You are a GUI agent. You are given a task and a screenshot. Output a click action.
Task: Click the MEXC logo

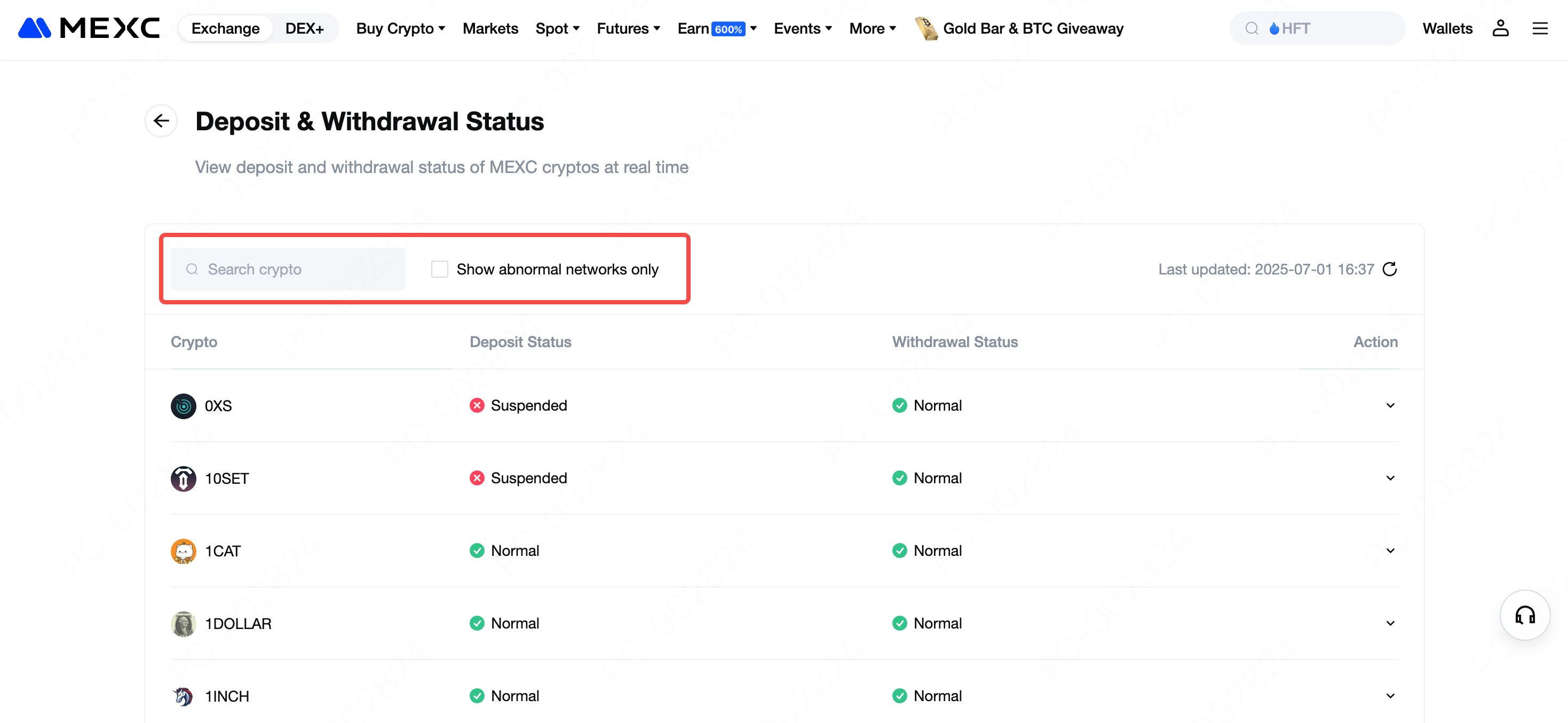89,28
